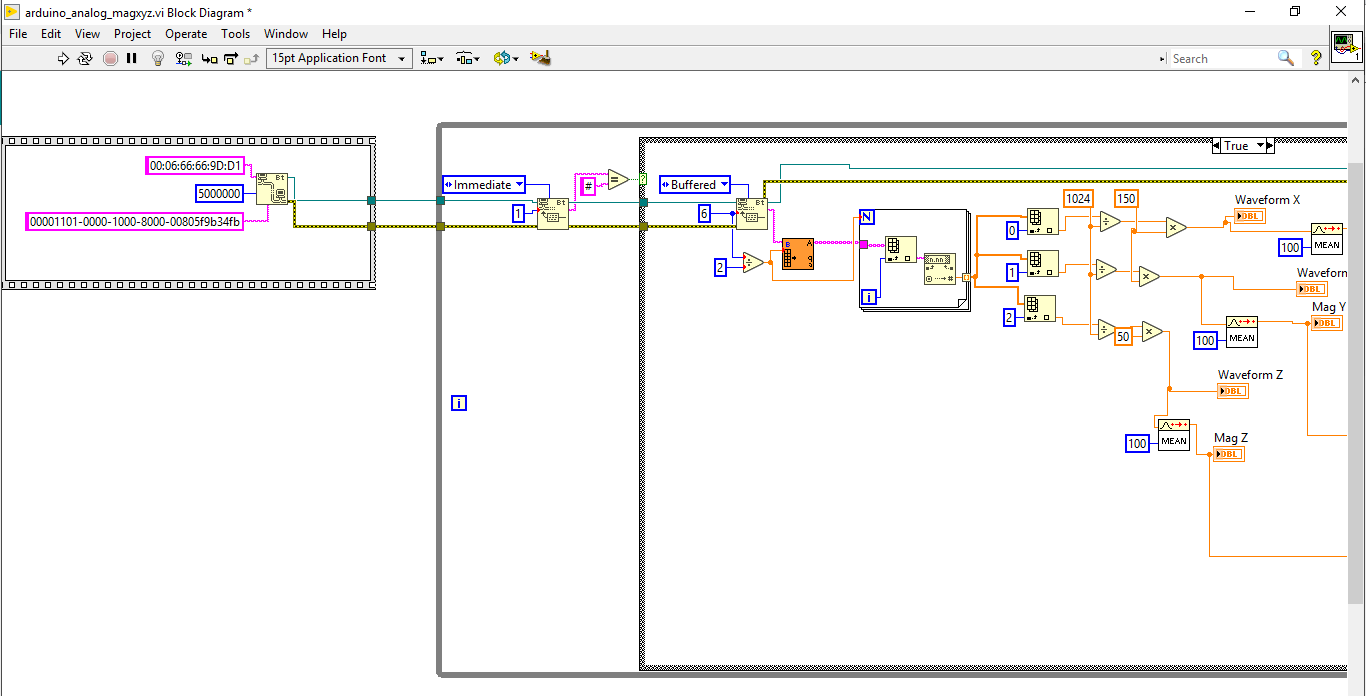Run the VI with the Run arrow
The height and width of the screenshot is (696, 1366).
[x=63, y=58]
